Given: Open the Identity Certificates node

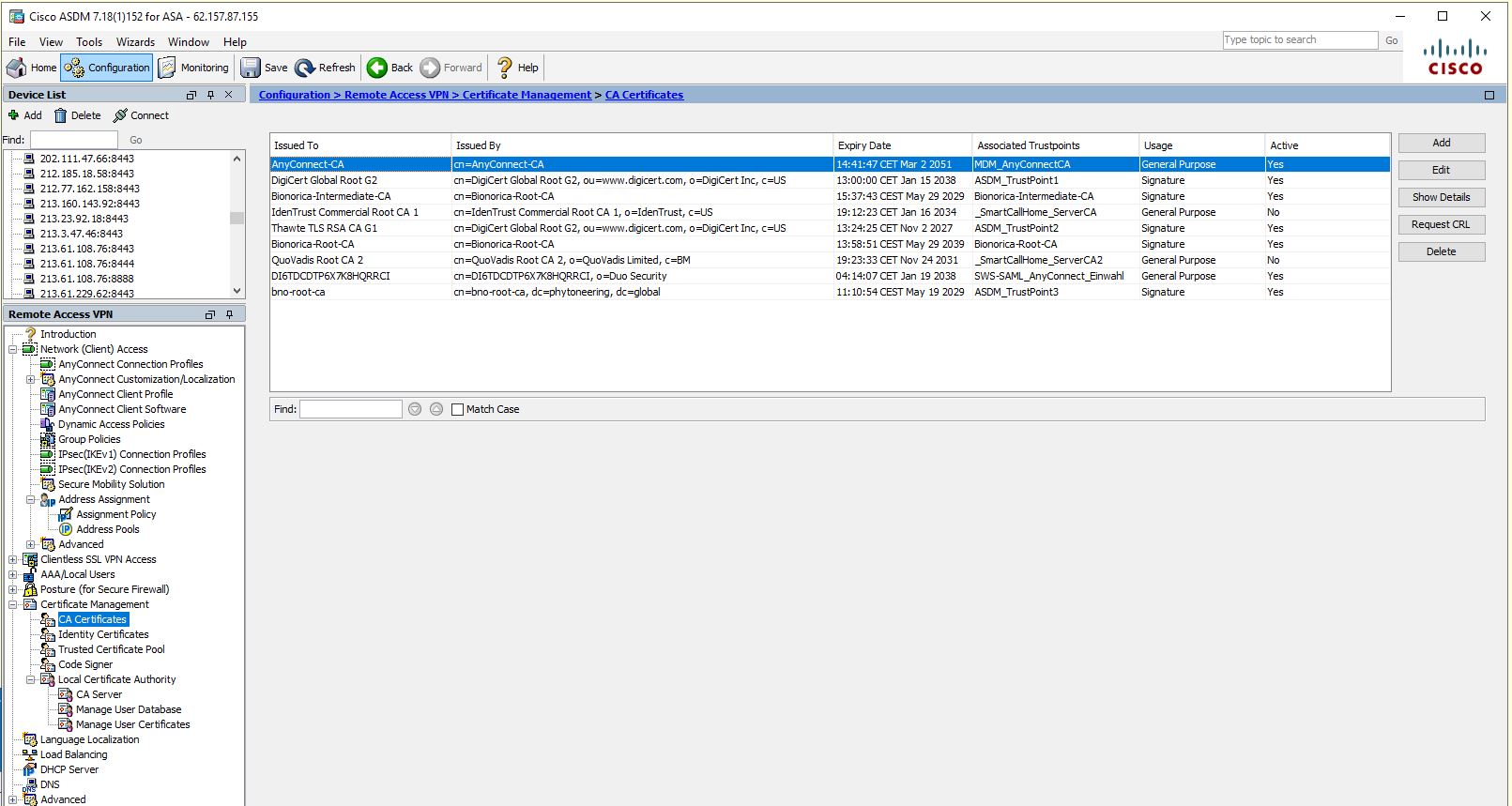Looking at the screenshot, I should (103, 634).
